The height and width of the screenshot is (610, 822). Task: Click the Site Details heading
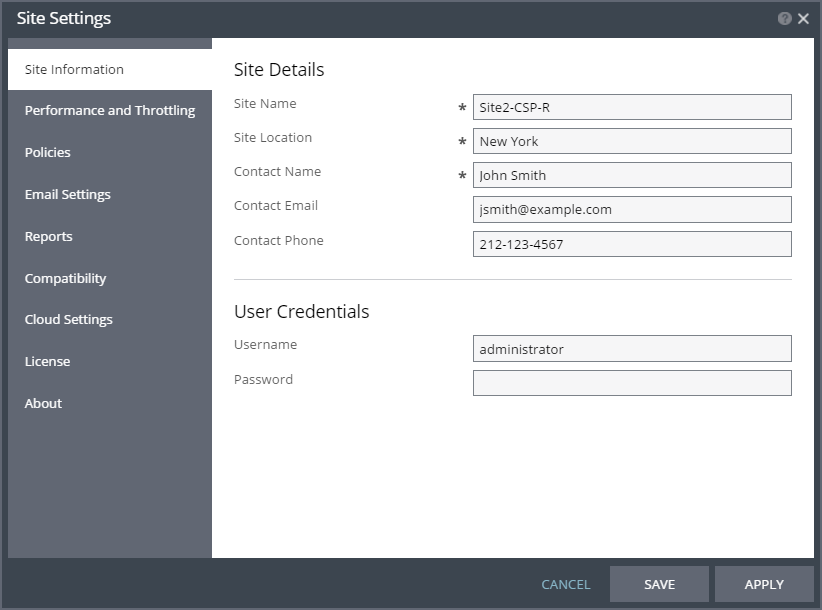[x=279, y=70]
